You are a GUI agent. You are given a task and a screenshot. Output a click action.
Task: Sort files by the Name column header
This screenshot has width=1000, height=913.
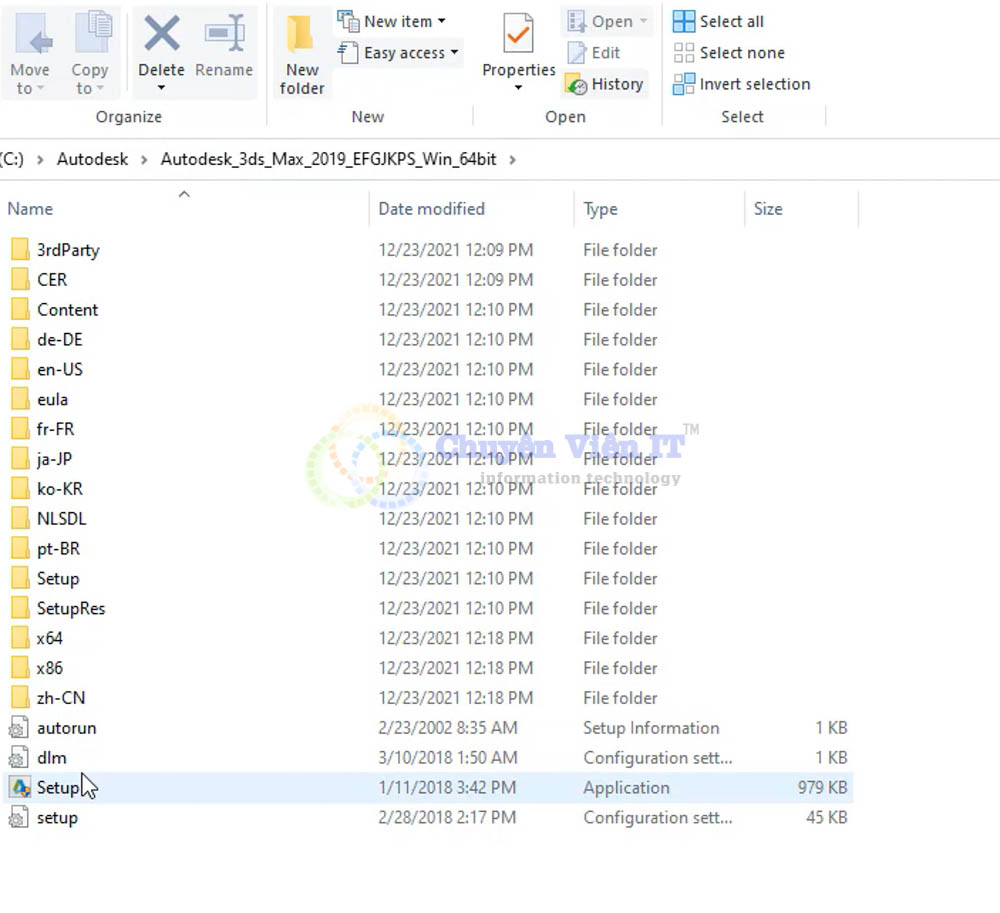[30, 209]
